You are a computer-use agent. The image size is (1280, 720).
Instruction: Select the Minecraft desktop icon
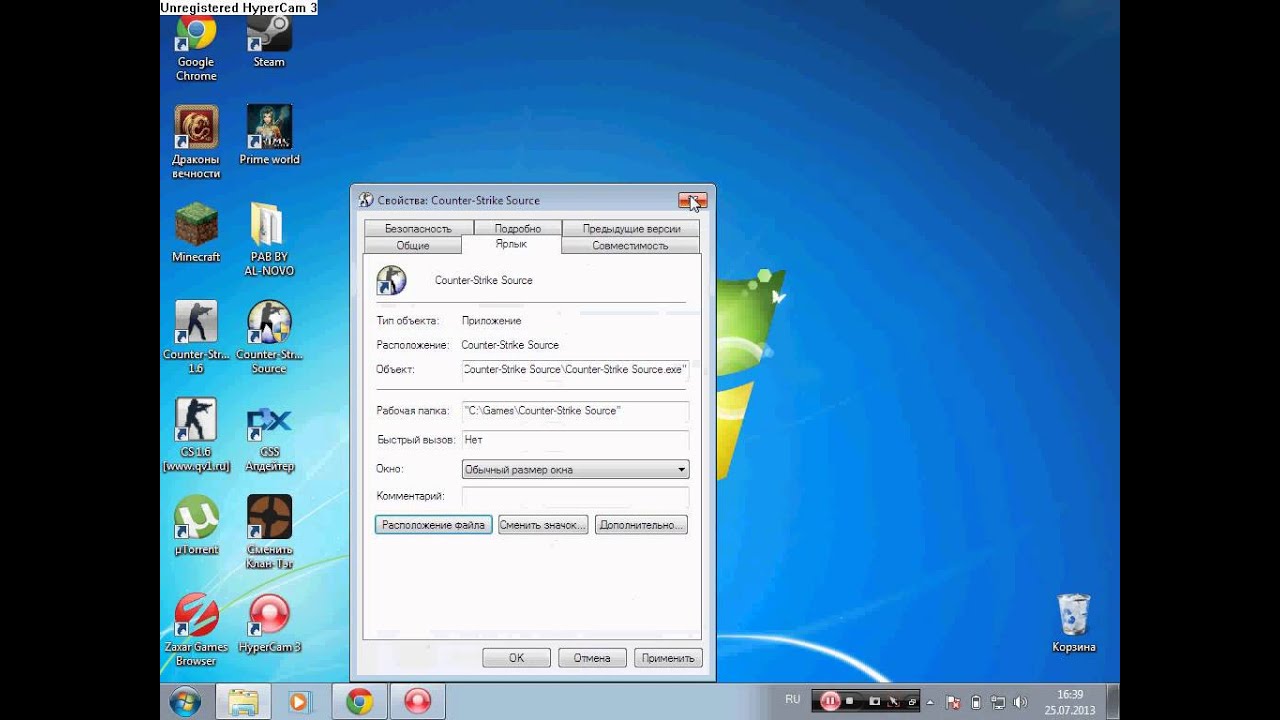(x=196, y=233)
